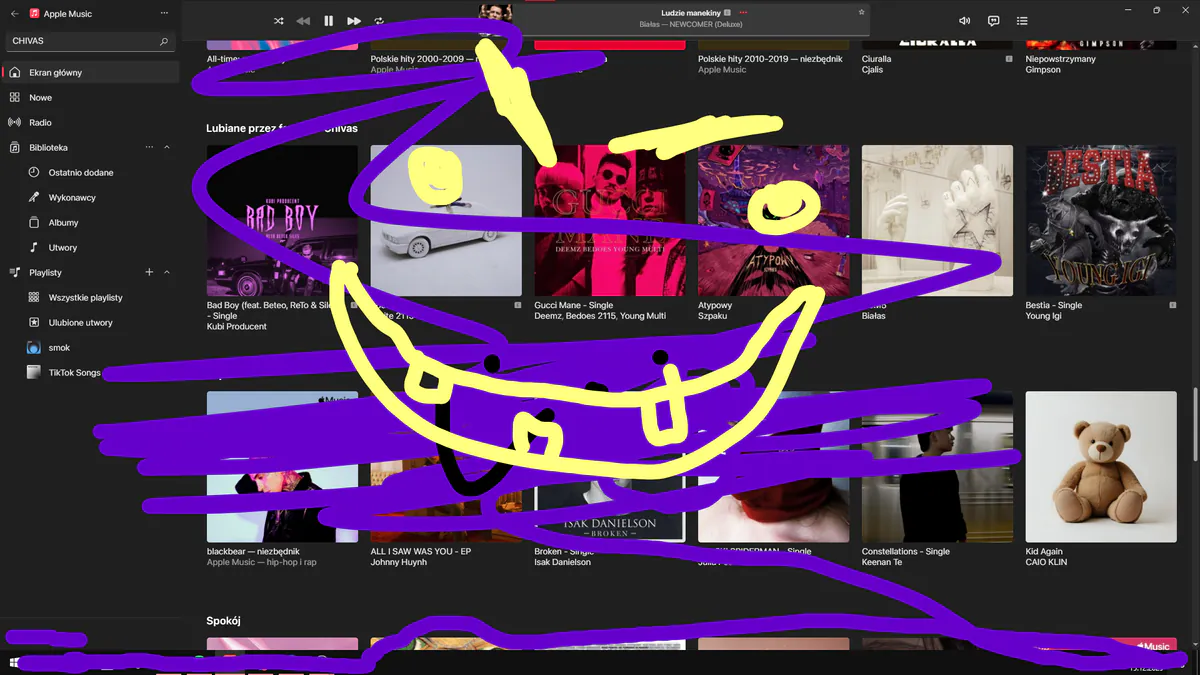Click the Keenan Te artist link
The height and width of the screenshot is (675, 1200).
point(881,562)
